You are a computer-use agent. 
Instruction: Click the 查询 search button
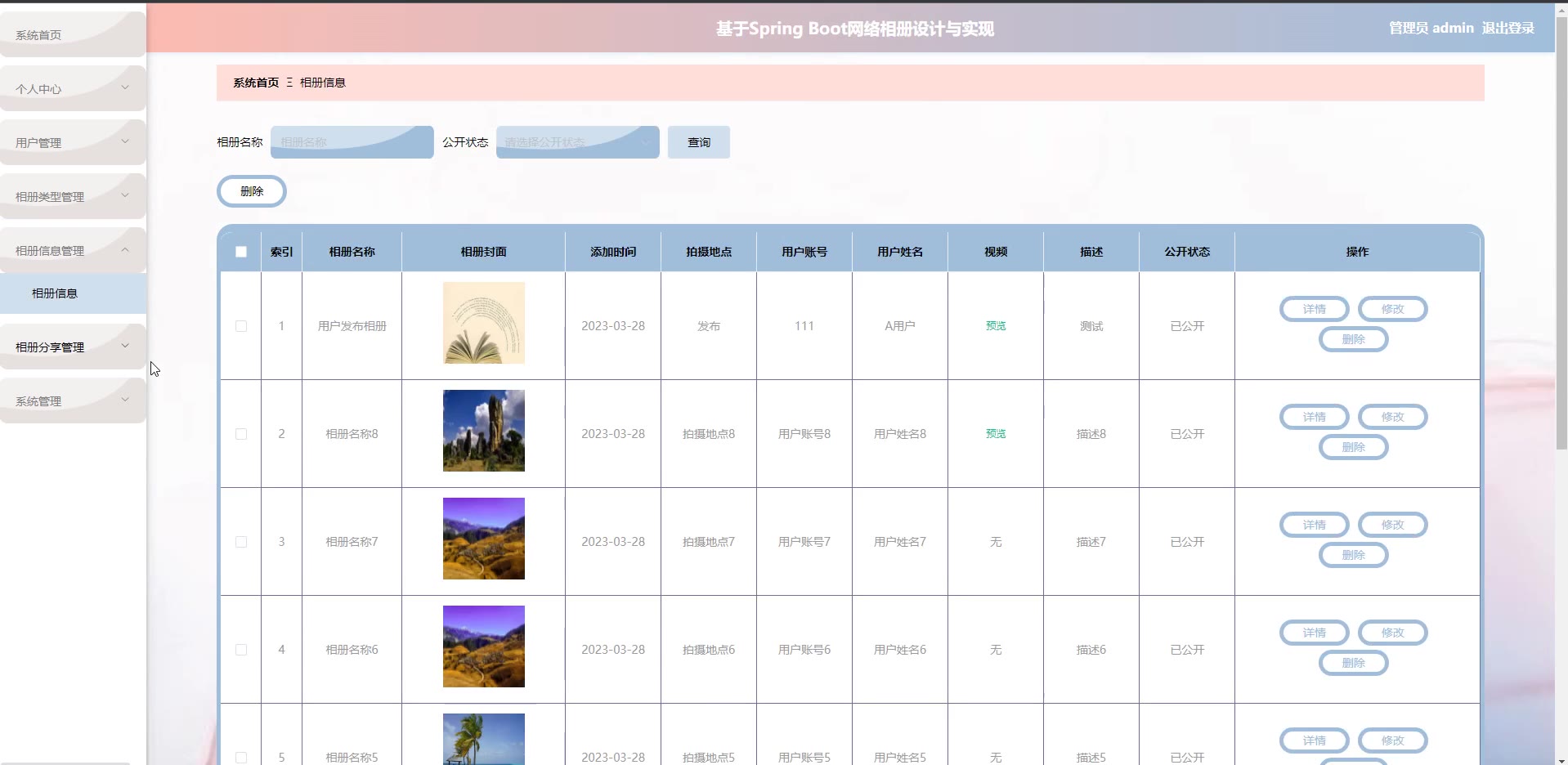(x=698, y=142)
